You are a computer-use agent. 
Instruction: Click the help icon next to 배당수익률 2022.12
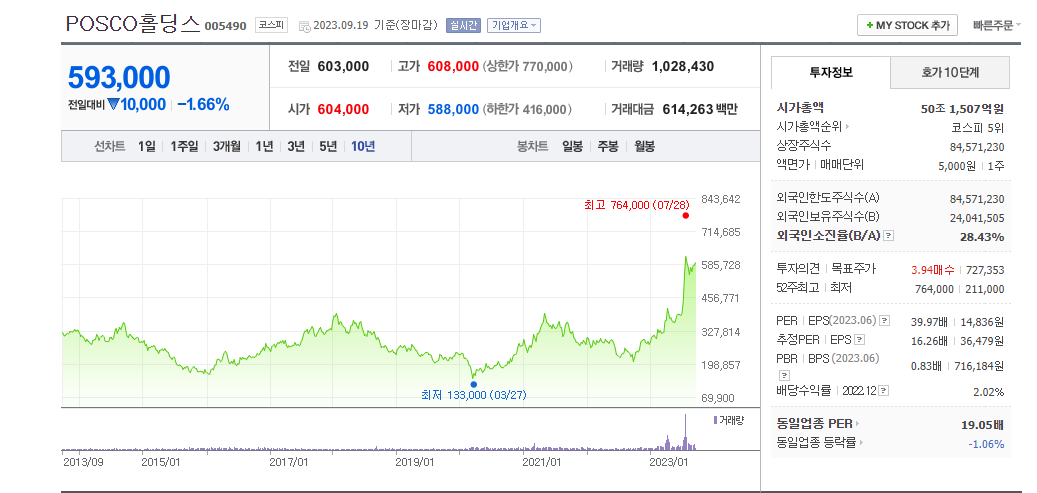click(884, 390)
